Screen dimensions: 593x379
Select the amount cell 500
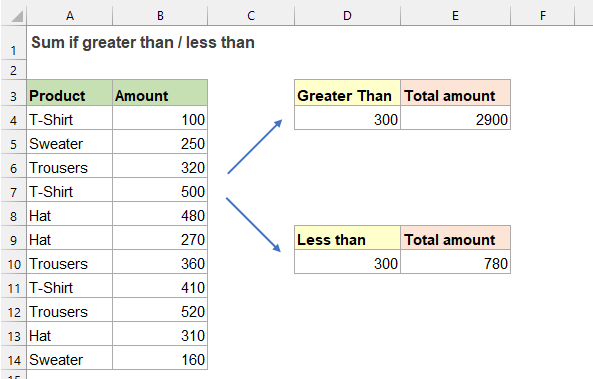[160, 190]
